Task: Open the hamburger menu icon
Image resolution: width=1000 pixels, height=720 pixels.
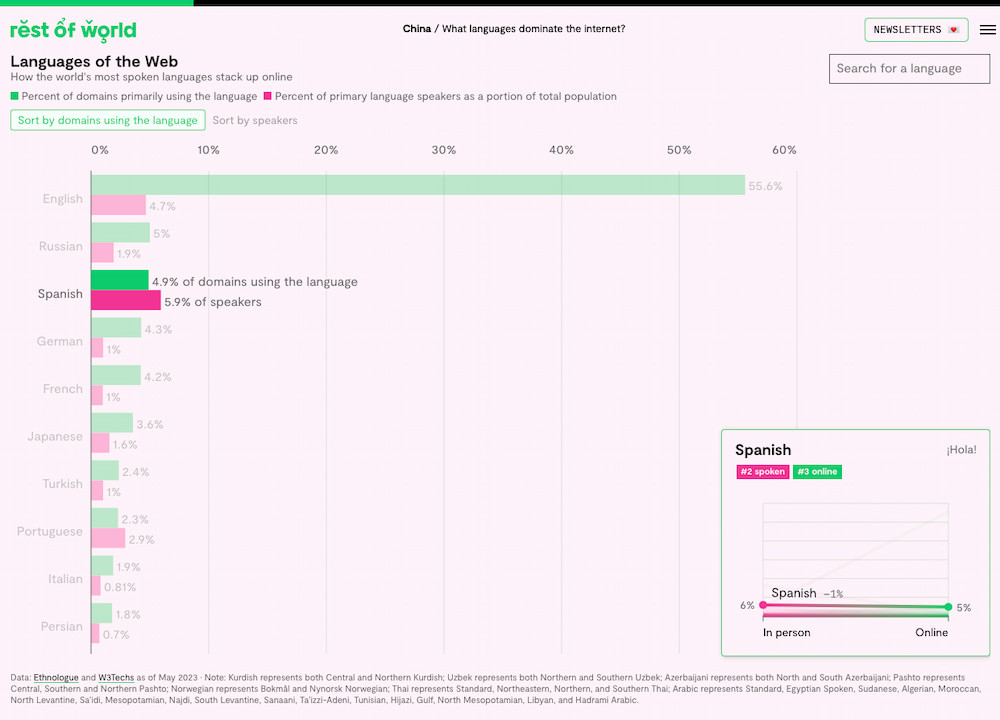Action: click(x=987, y=30)
